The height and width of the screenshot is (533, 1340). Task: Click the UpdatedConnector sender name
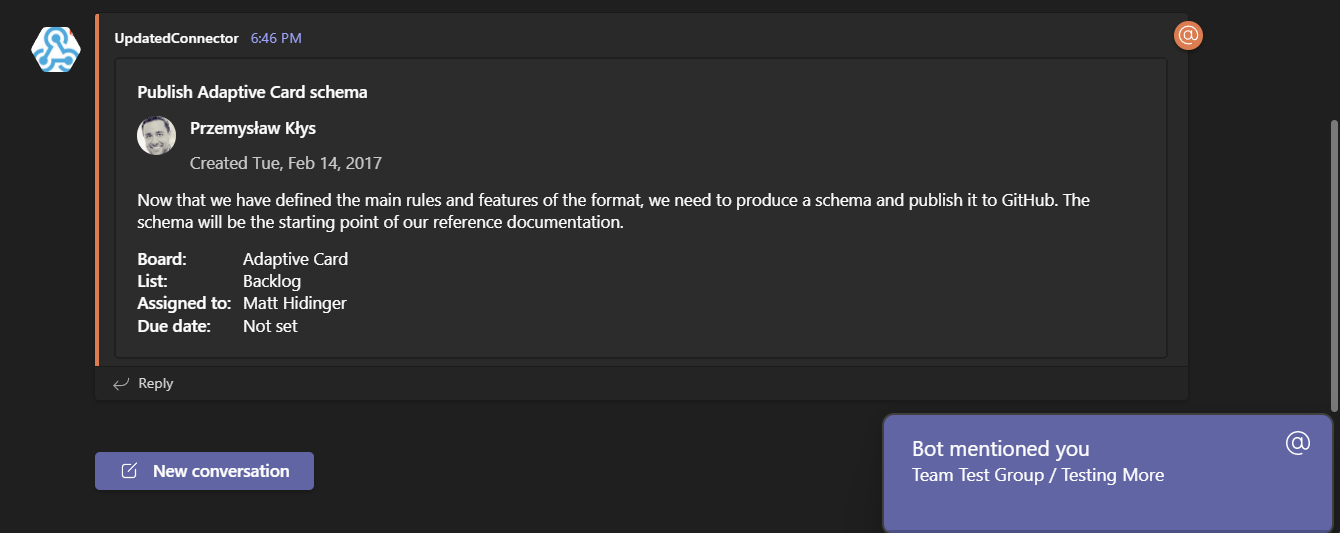click(x=177, y=38)
